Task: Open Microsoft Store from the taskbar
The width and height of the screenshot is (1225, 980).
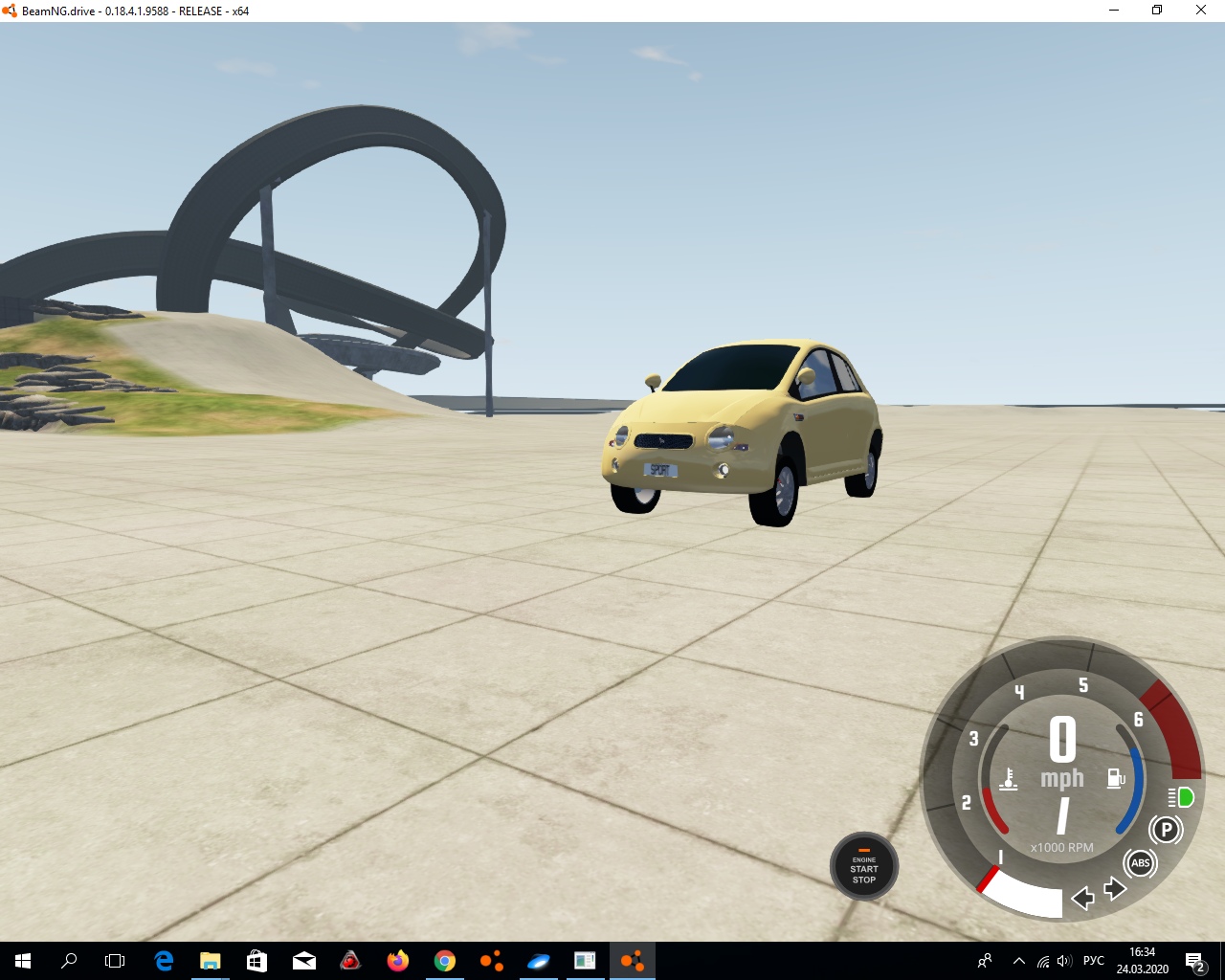Action: (256, 961)
